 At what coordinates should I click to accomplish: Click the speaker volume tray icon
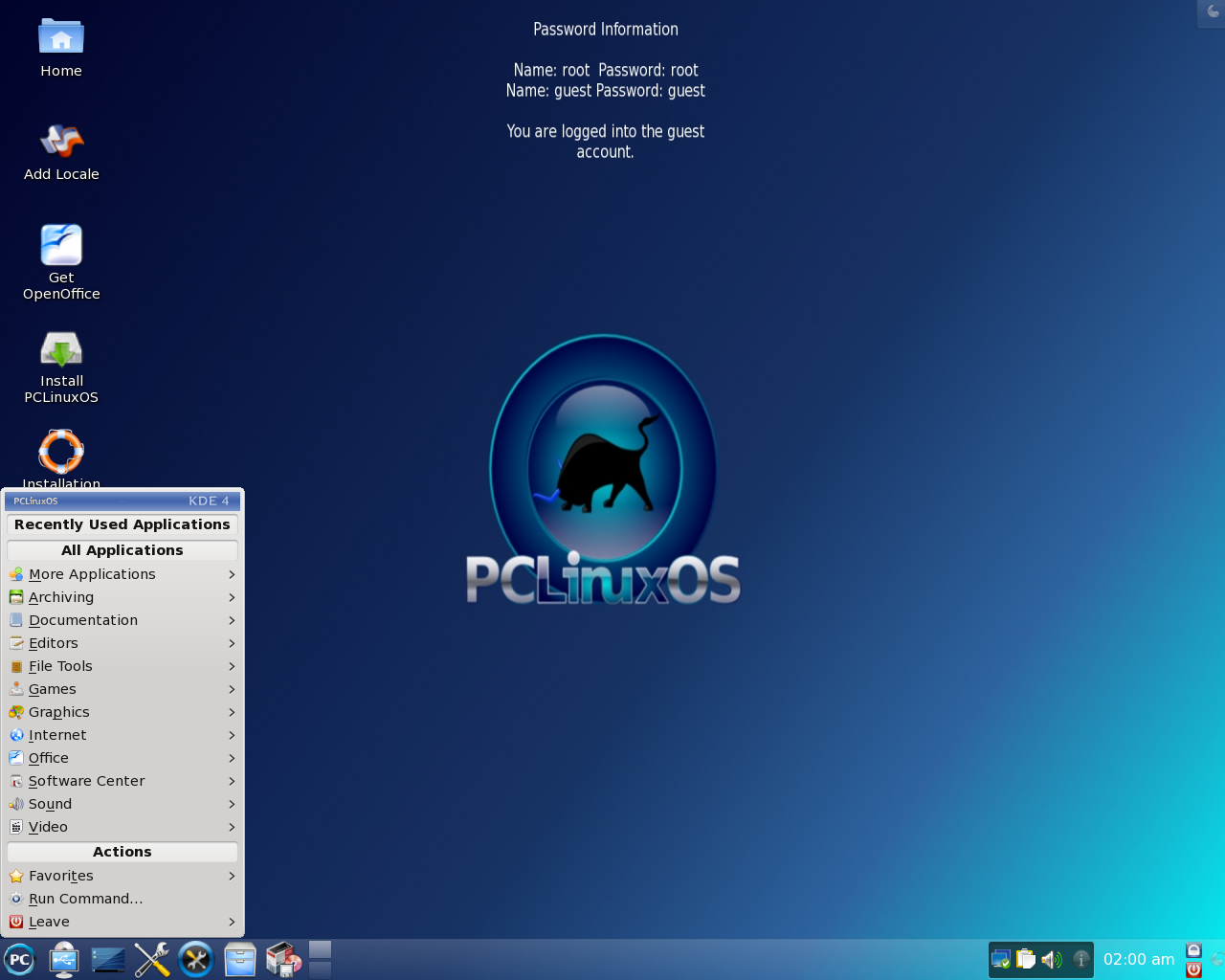(1051, 959)
